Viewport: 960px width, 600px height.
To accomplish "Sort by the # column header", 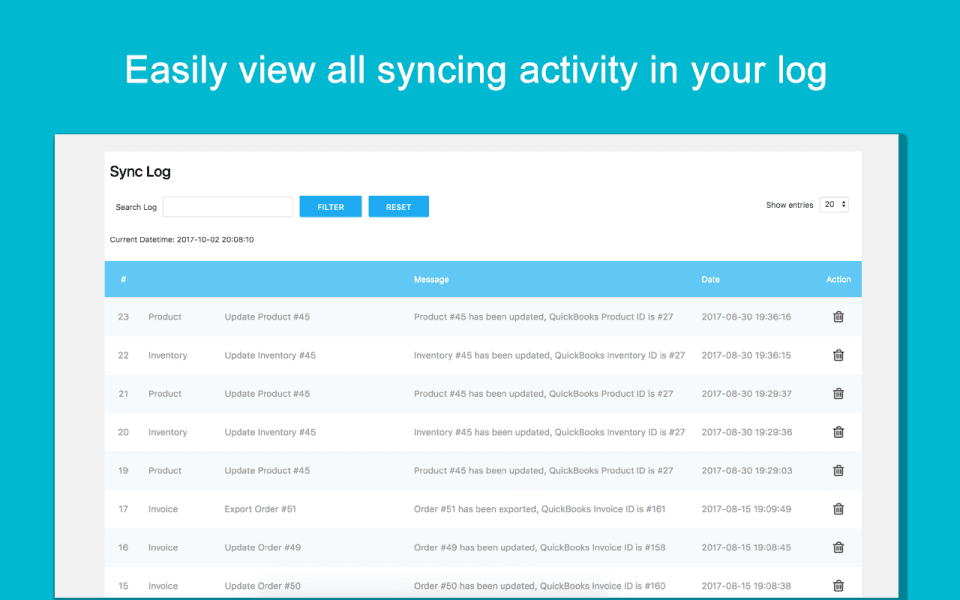I will pos(123,280).
